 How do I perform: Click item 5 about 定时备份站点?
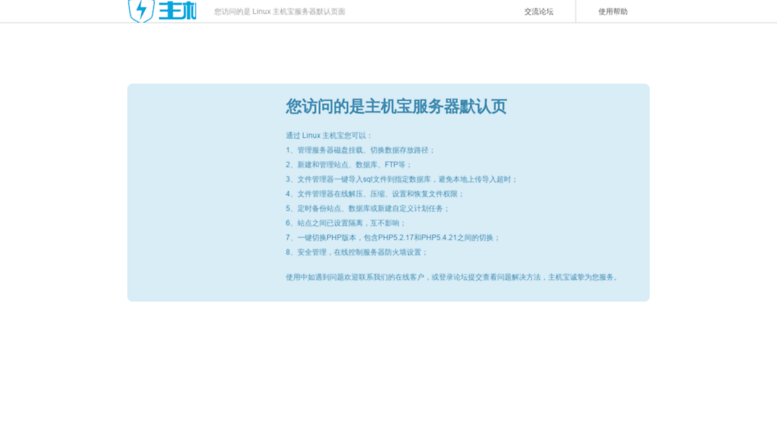pyautogui.click(x=367, y=209)
